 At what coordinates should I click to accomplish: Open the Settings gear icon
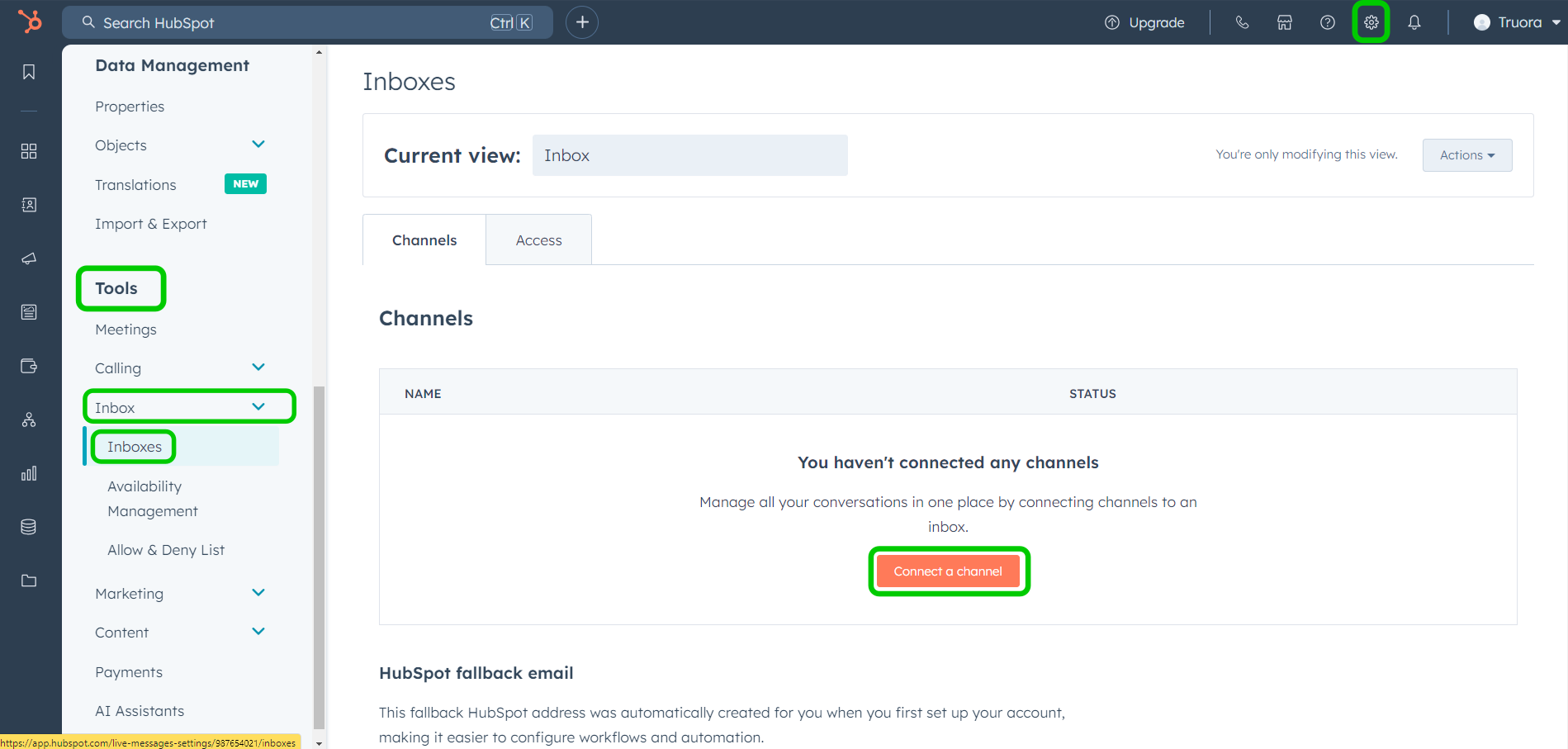point(1371,22)
